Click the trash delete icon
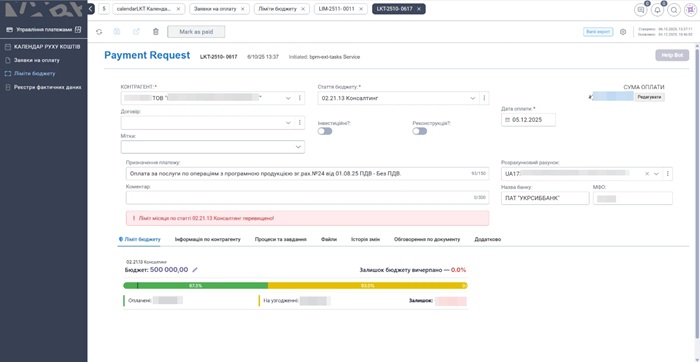This screenshot has width=700, height=362. point(155,32)
